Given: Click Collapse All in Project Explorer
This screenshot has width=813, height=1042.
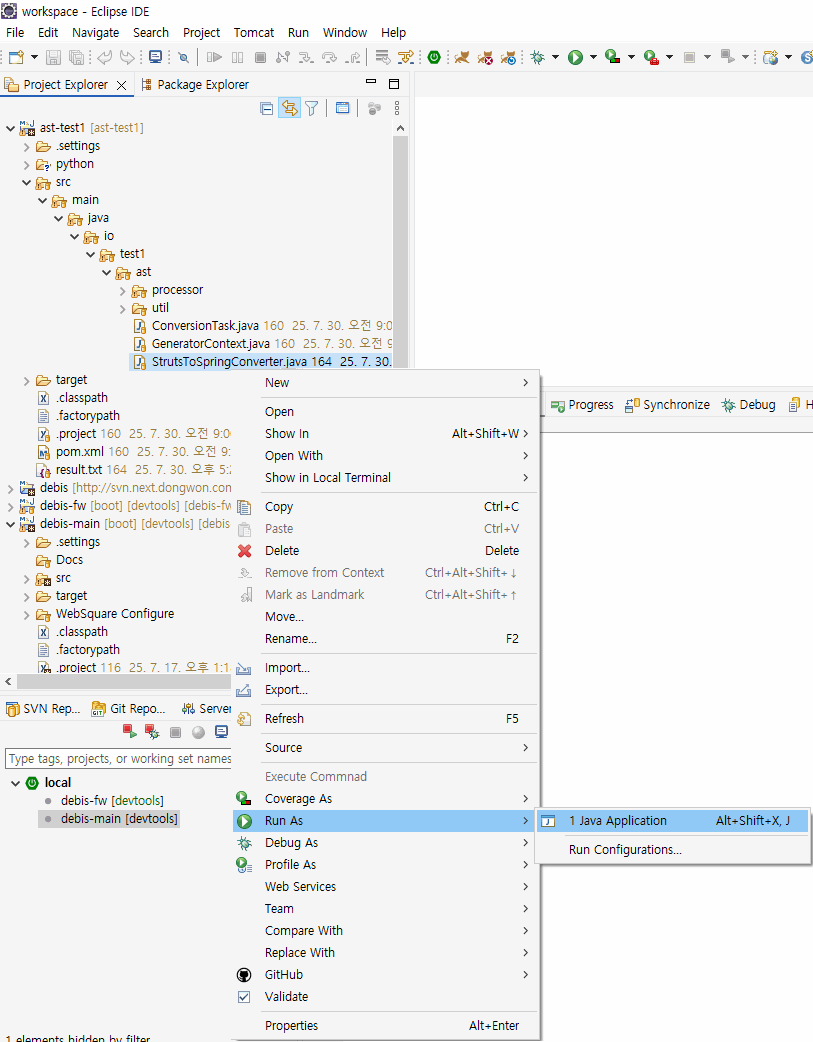Looking at the screenshot, I should point(267,108).
